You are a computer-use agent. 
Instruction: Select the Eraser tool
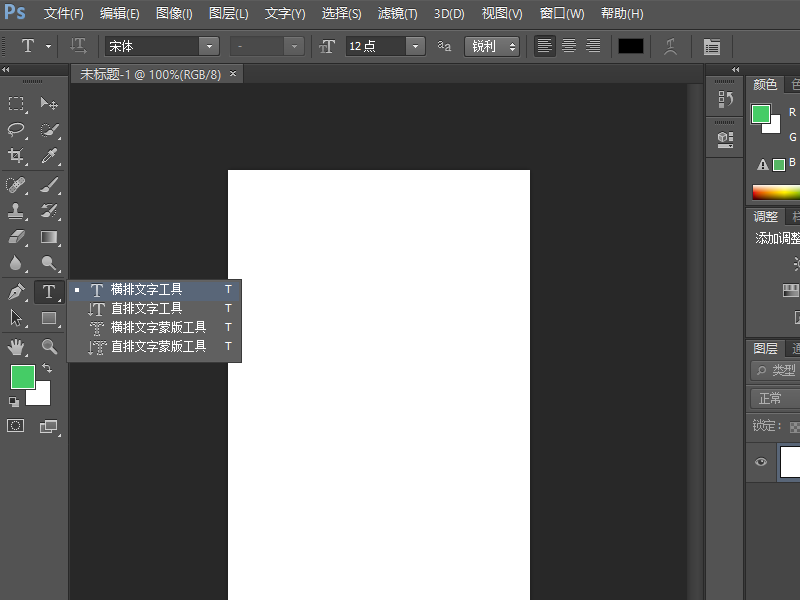(16, 237)
